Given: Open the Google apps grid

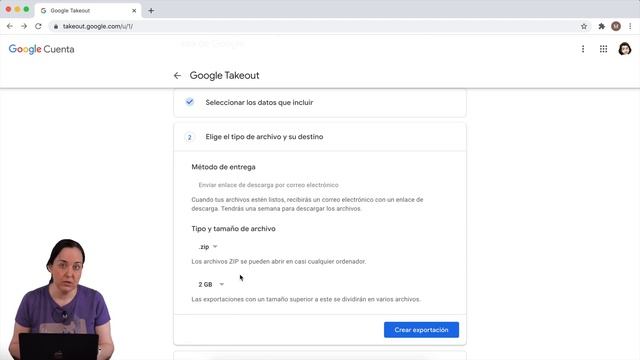Looking at the screenshot, I should coord(603,49).
